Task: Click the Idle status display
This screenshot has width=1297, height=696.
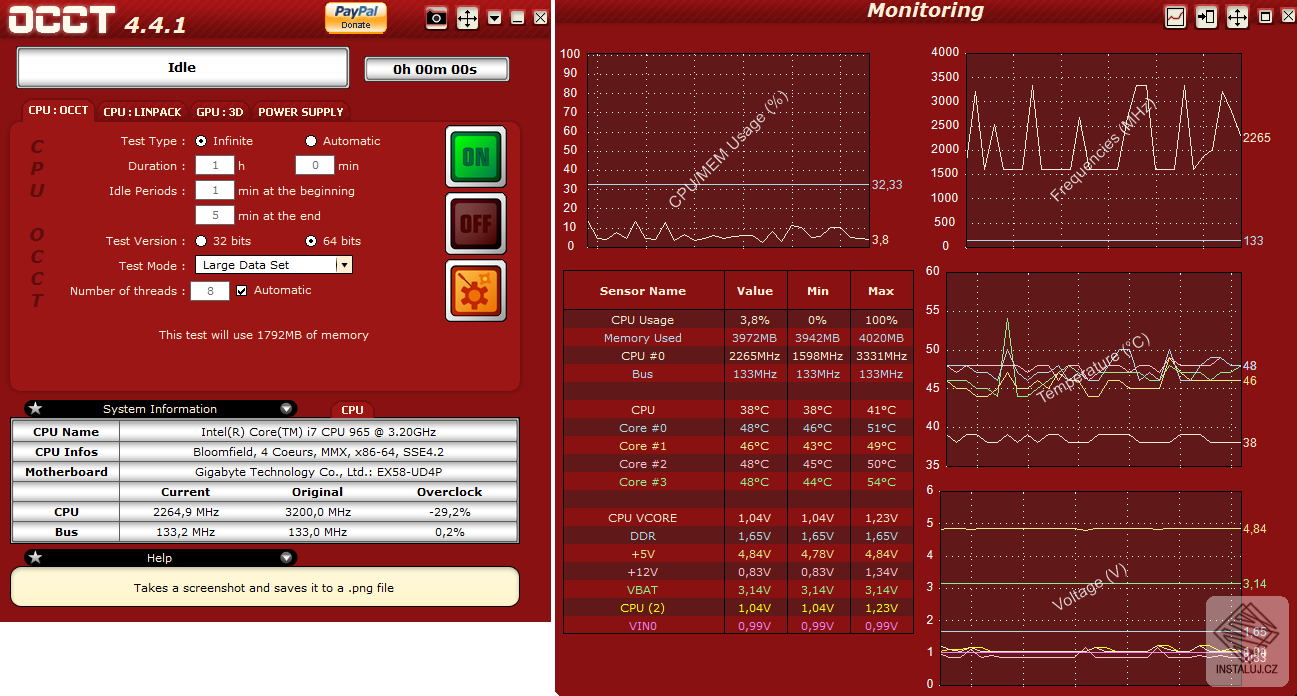Action: (x=182, y=68)
